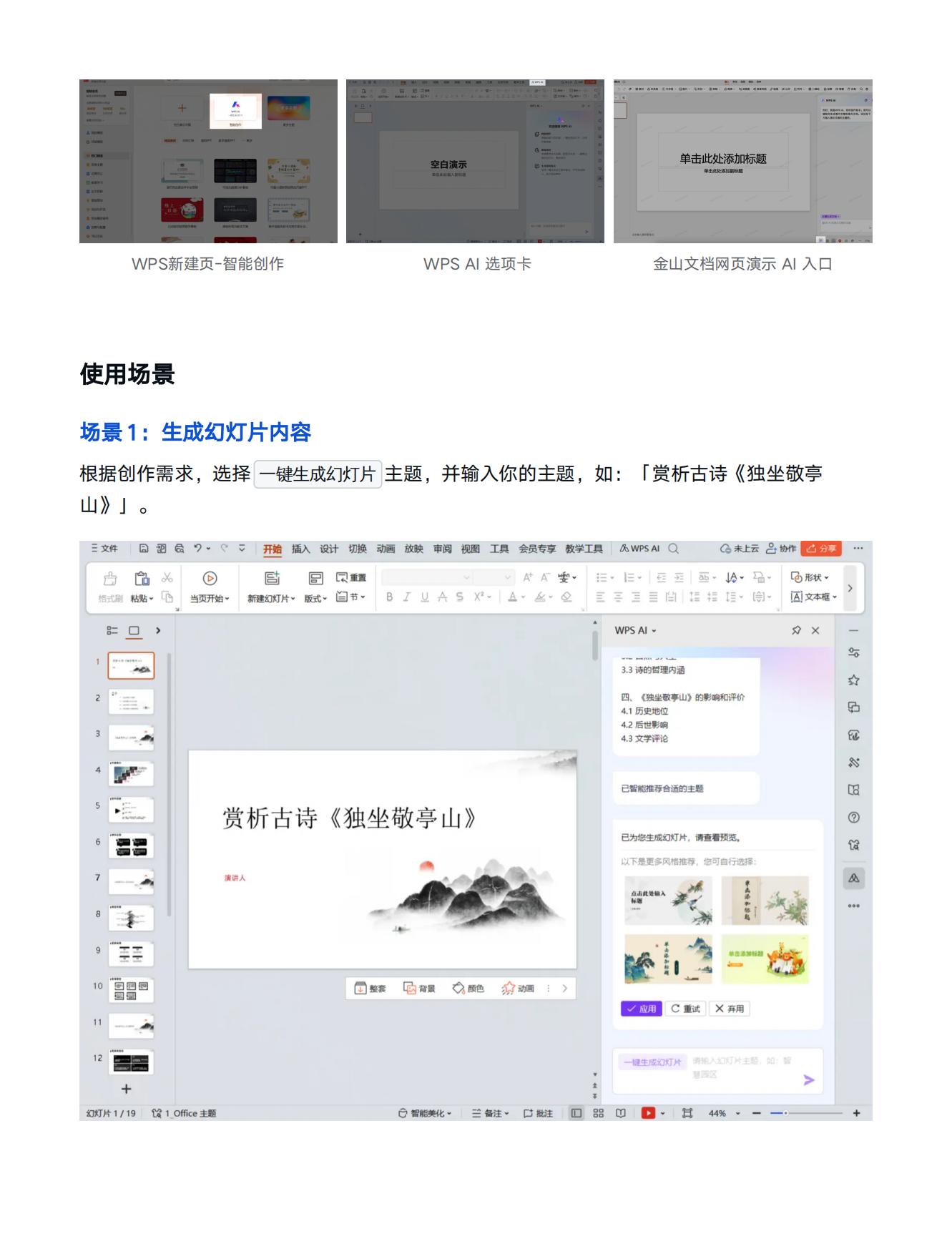Toggle strikethrough S formatting
This screenshot has width=952, height=1259.
coord(459,597)
